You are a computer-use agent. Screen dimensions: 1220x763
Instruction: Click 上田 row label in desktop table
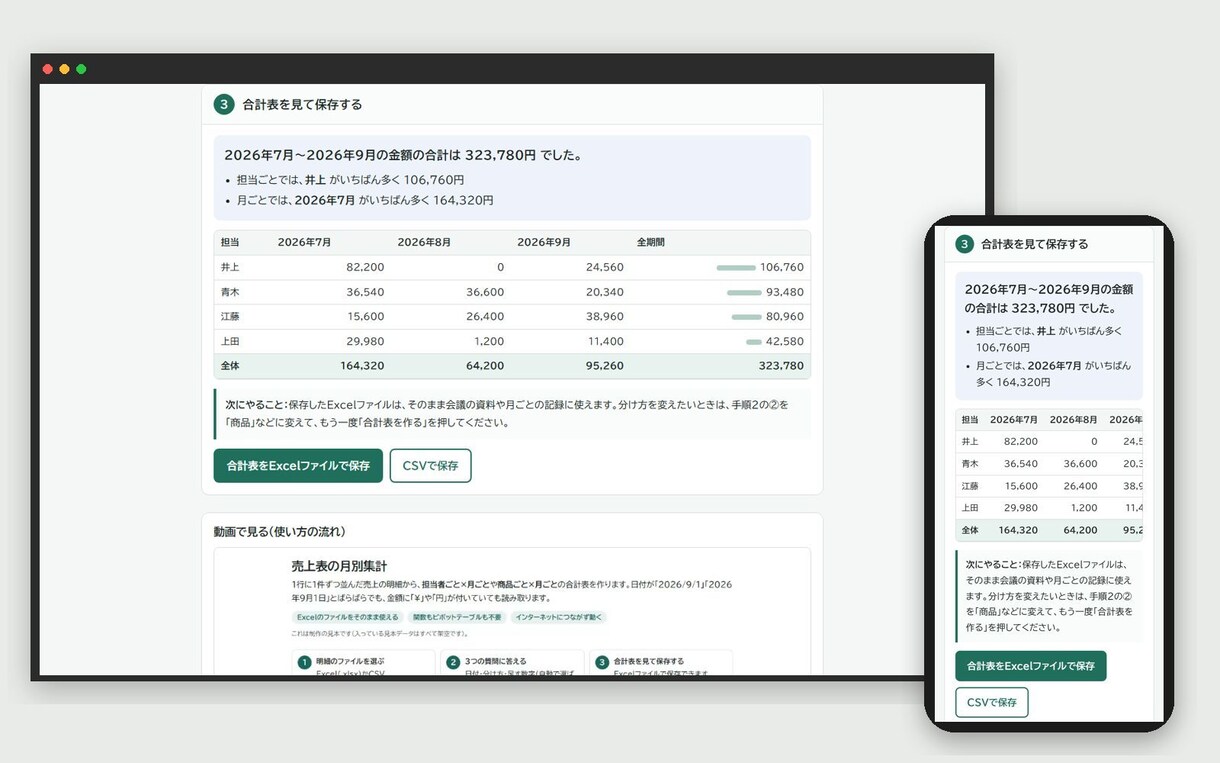coord(230,341)
